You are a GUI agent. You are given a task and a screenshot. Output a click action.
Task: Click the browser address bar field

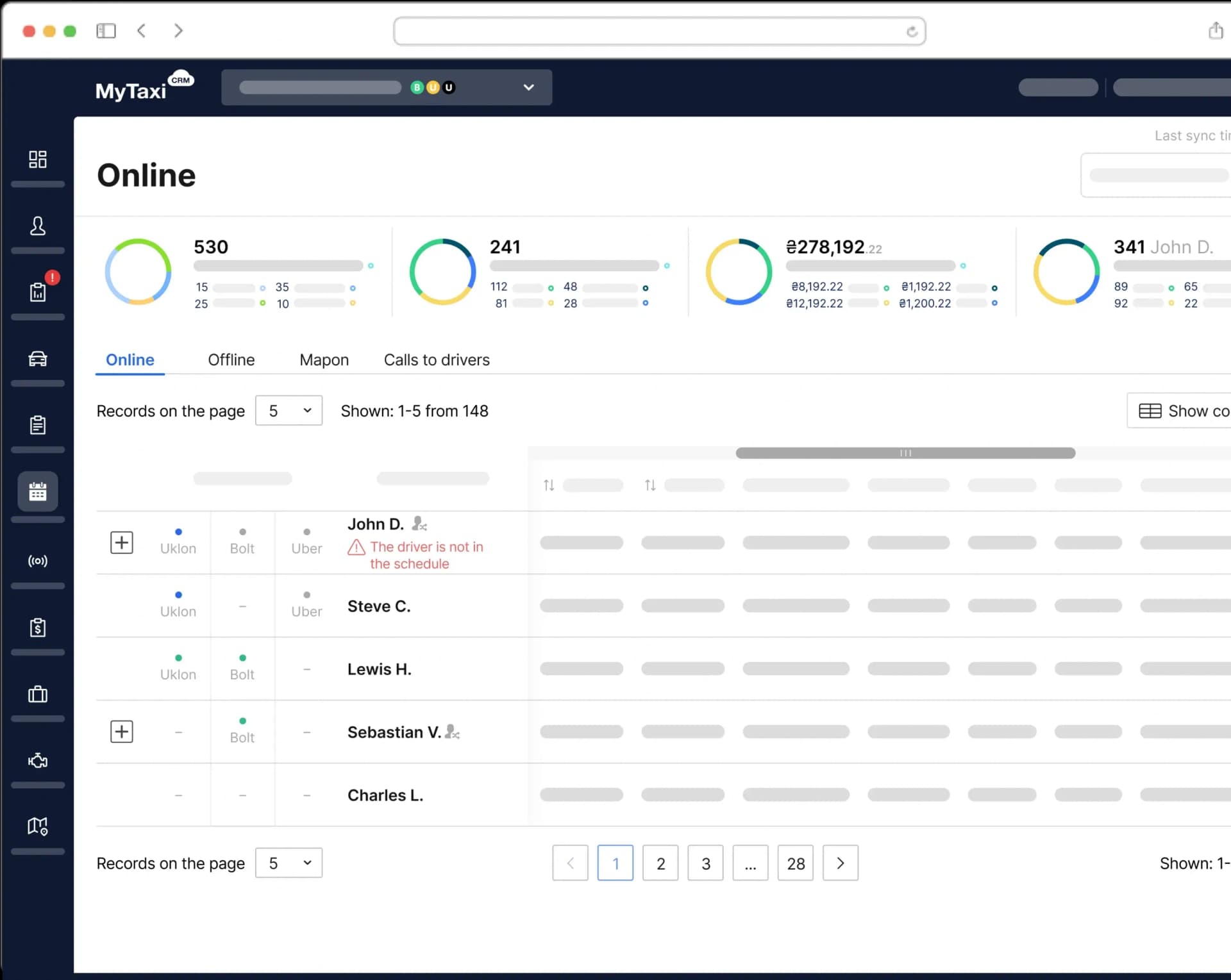click(648, 31)
